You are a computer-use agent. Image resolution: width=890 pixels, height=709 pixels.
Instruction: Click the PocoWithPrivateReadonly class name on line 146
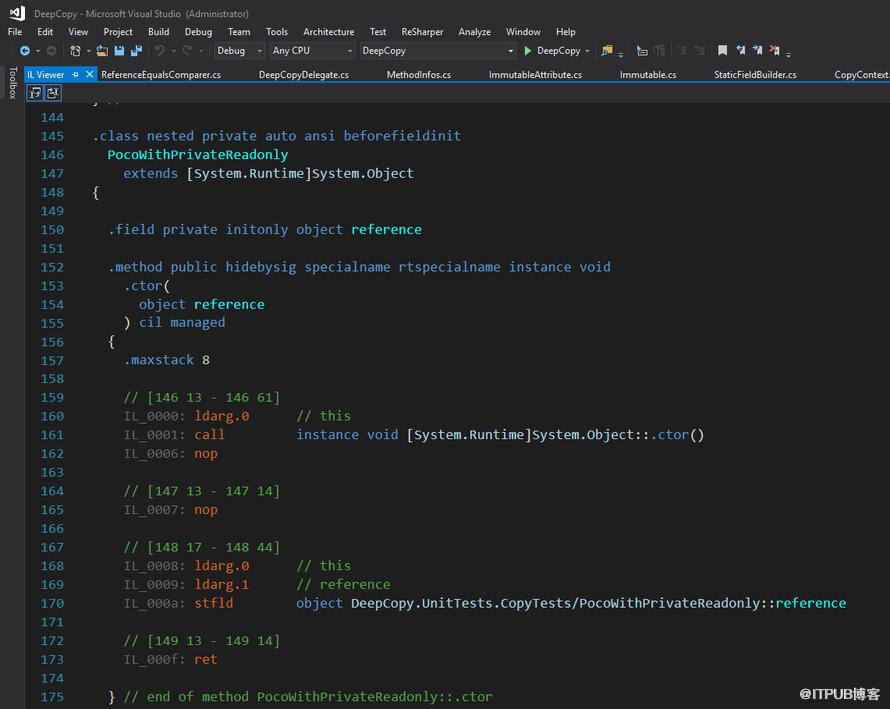(x=198, y=154)
